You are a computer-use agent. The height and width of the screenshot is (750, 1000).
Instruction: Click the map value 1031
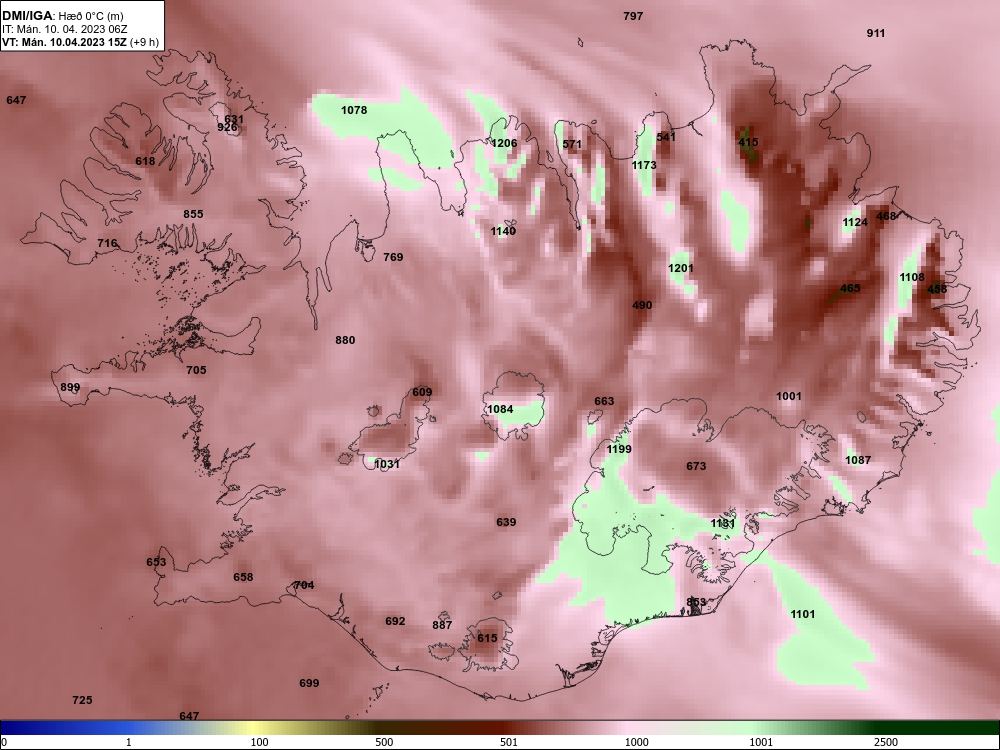386,464
